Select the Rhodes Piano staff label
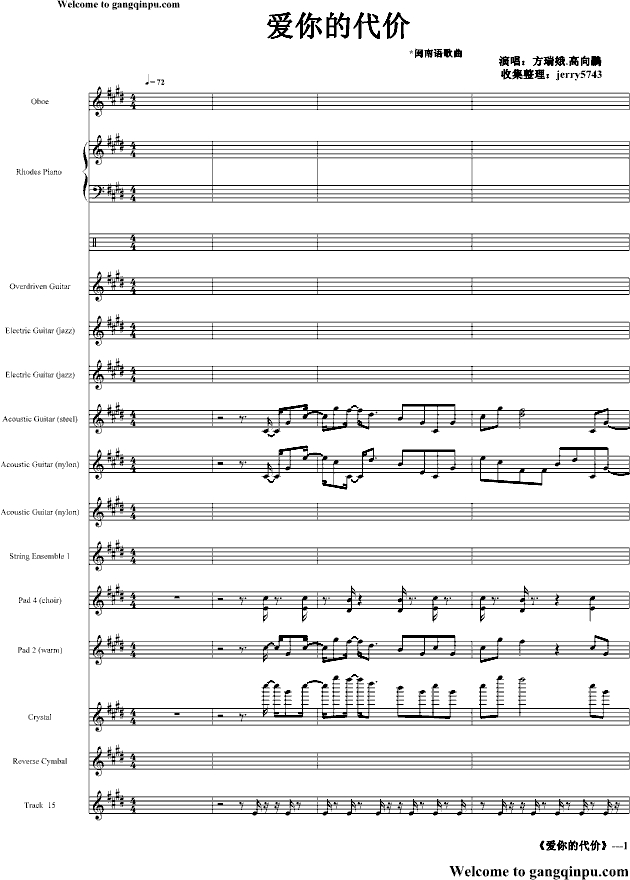Image resolution: width=630 pixels, height=880 pixels. click(39, 172)
